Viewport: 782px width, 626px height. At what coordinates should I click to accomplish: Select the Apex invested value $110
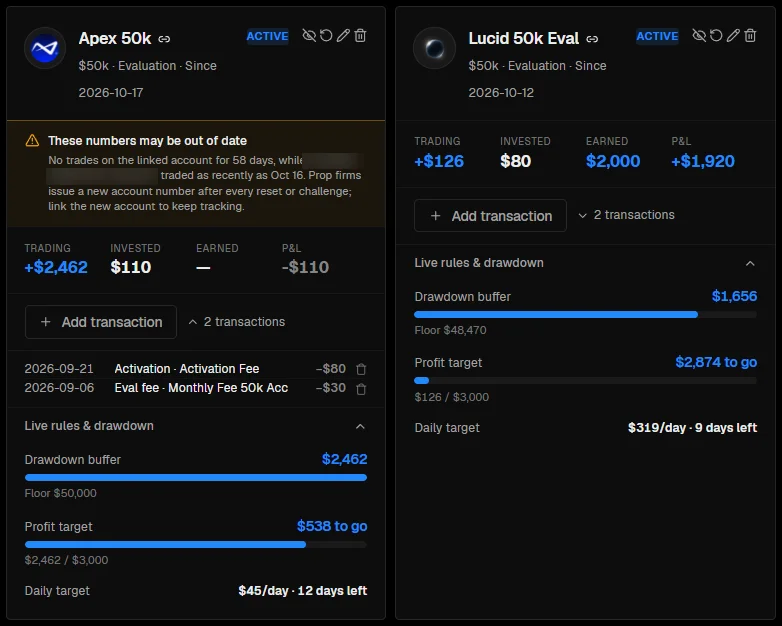131,267
